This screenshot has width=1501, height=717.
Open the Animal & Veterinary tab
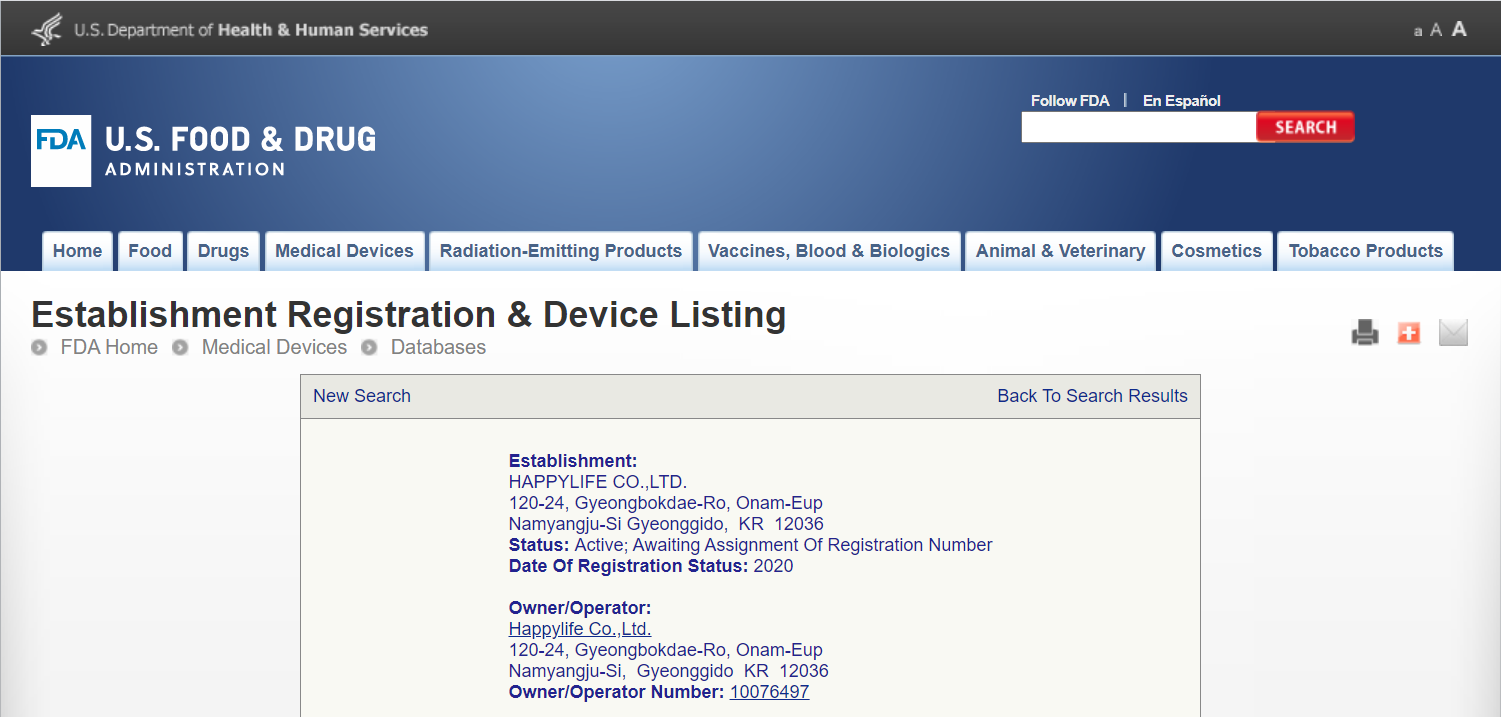tap(1060, 251)
